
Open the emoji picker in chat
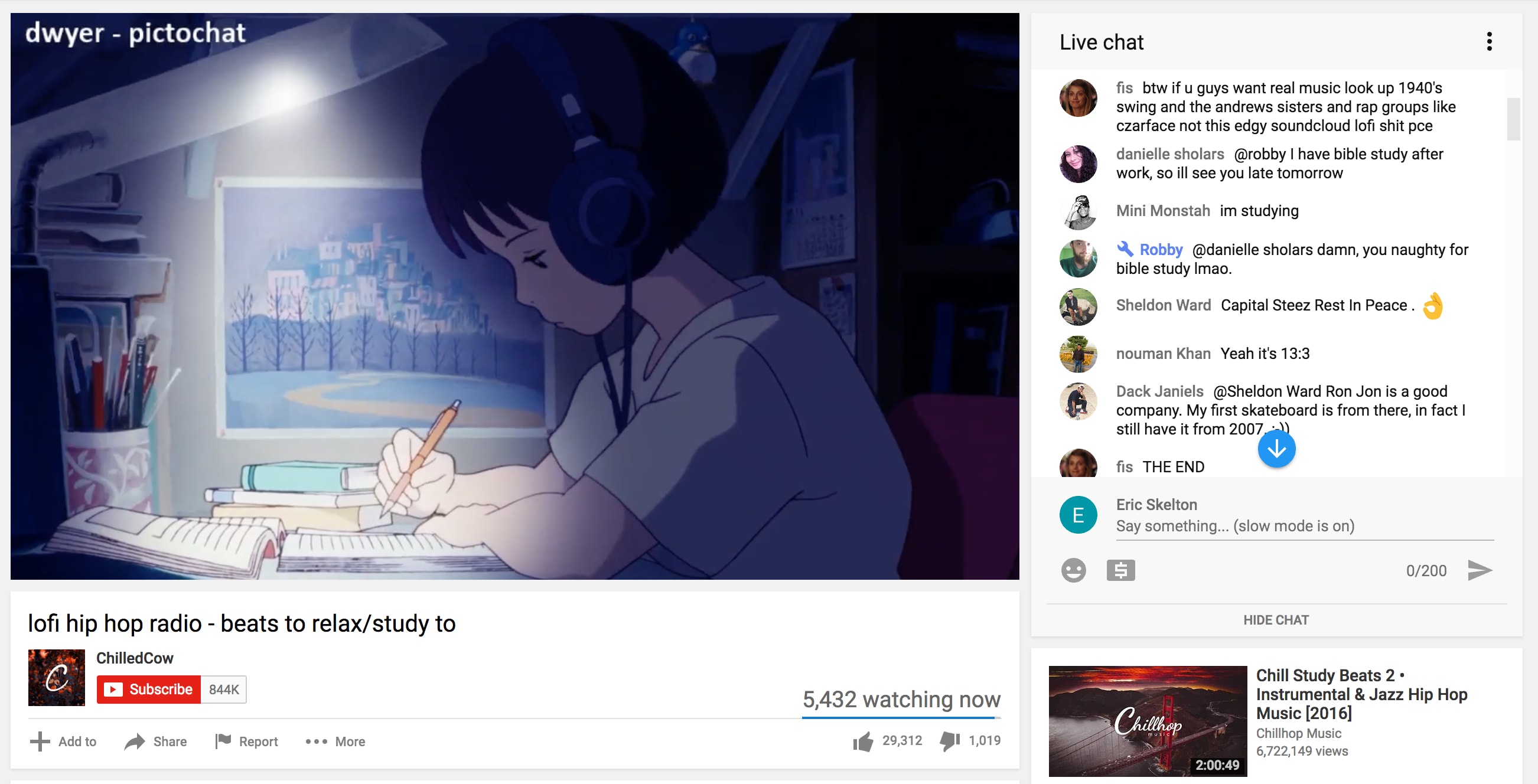[1073, 570]
